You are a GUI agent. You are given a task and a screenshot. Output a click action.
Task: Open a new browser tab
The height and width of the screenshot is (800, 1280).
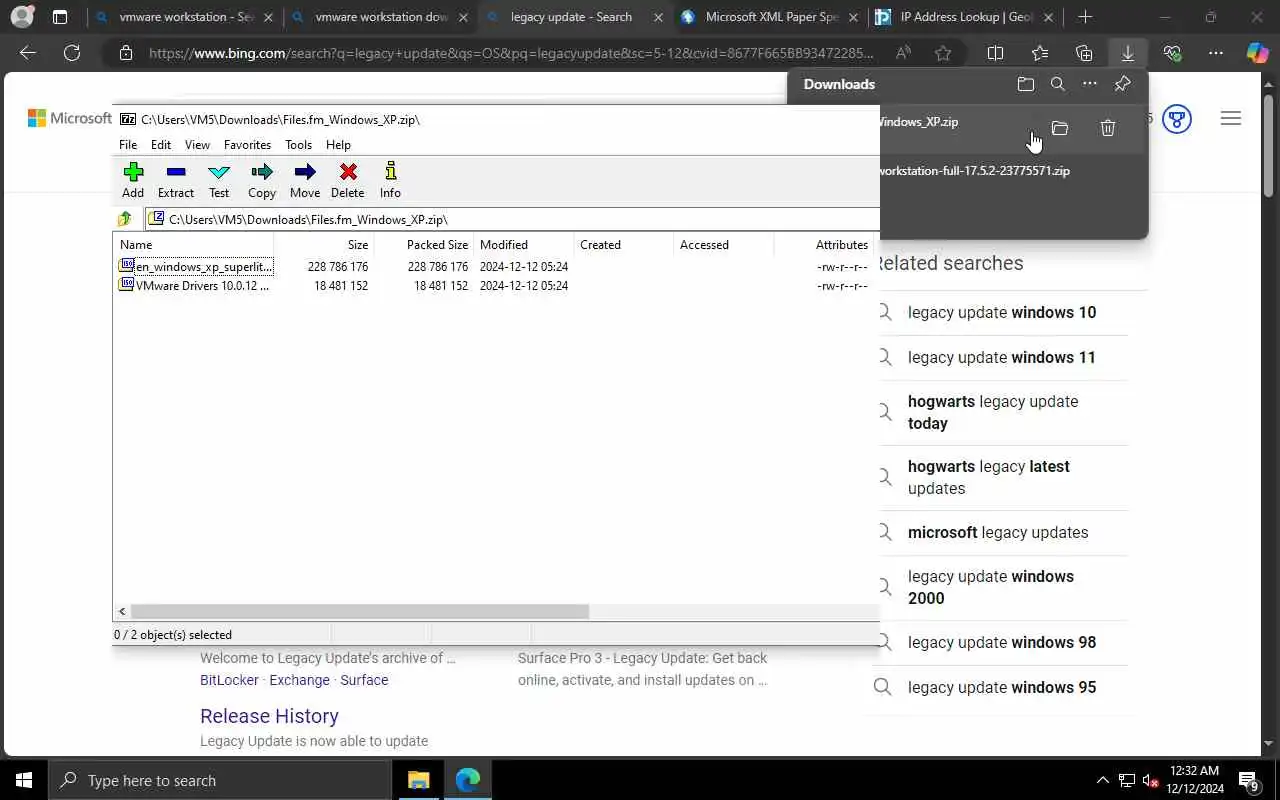tap(1085, 17)
